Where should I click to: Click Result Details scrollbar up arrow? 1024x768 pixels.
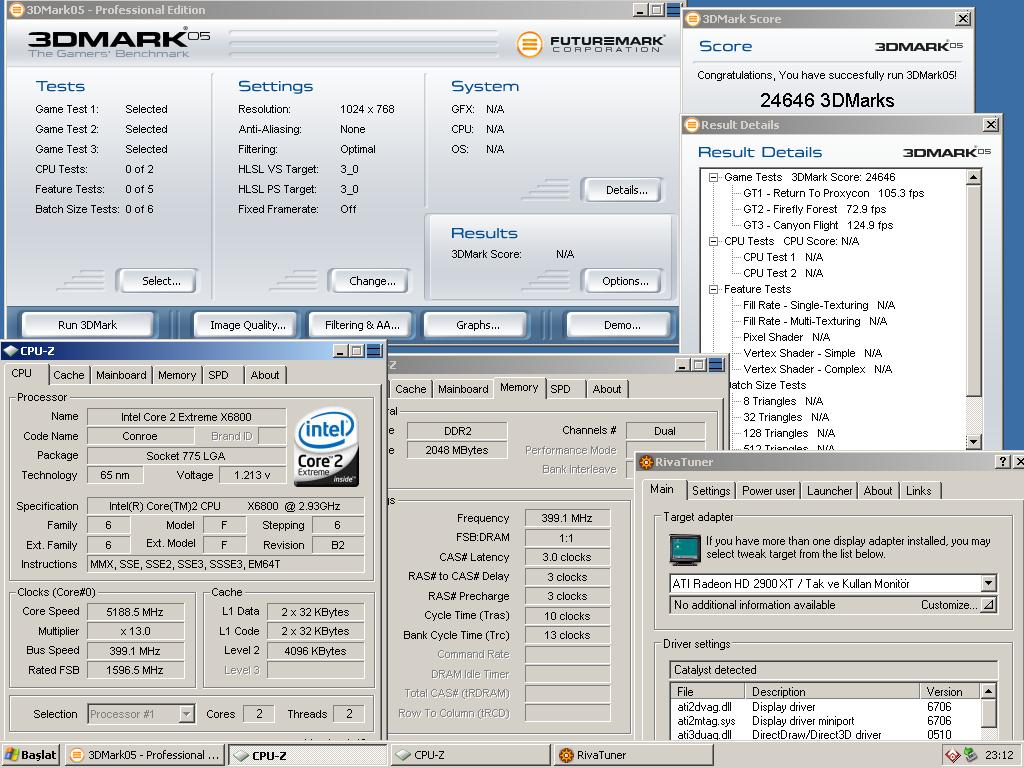(974, 178)
